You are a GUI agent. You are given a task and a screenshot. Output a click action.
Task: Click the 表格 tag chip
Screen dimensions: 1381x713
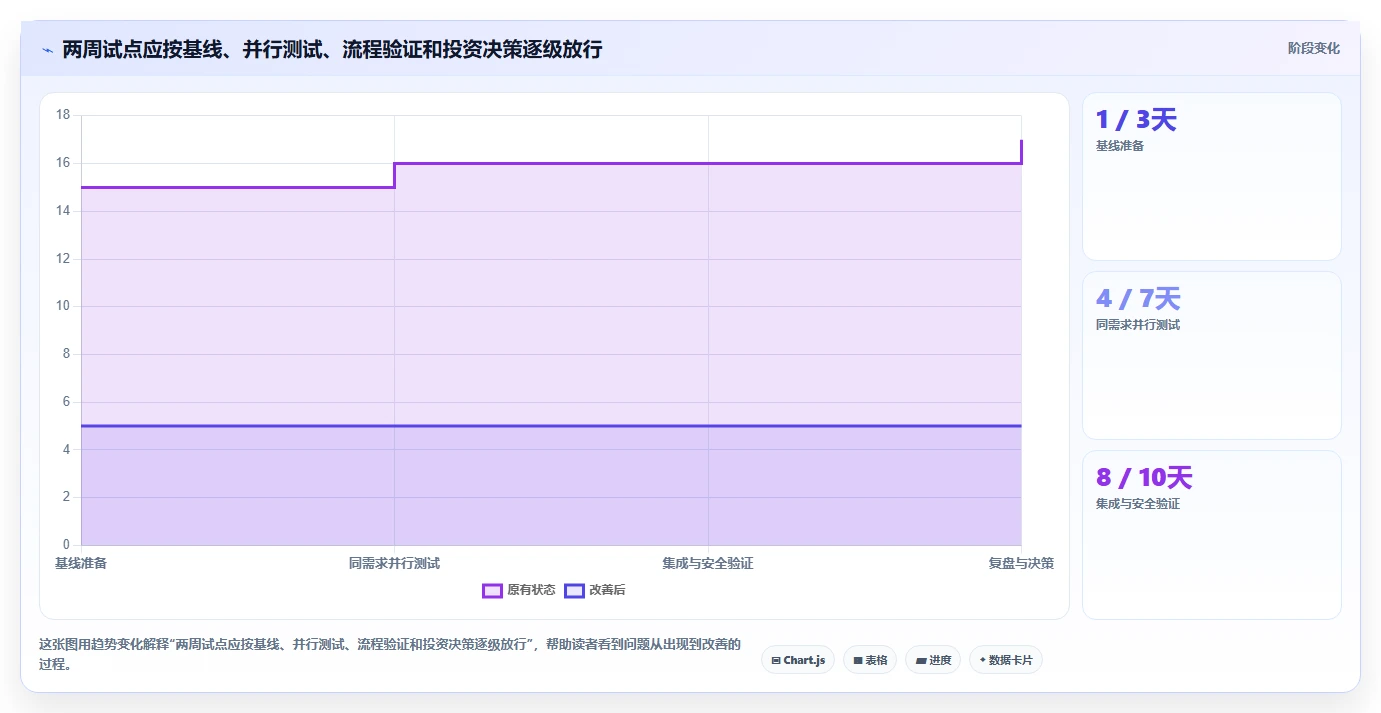coord(870,660)
